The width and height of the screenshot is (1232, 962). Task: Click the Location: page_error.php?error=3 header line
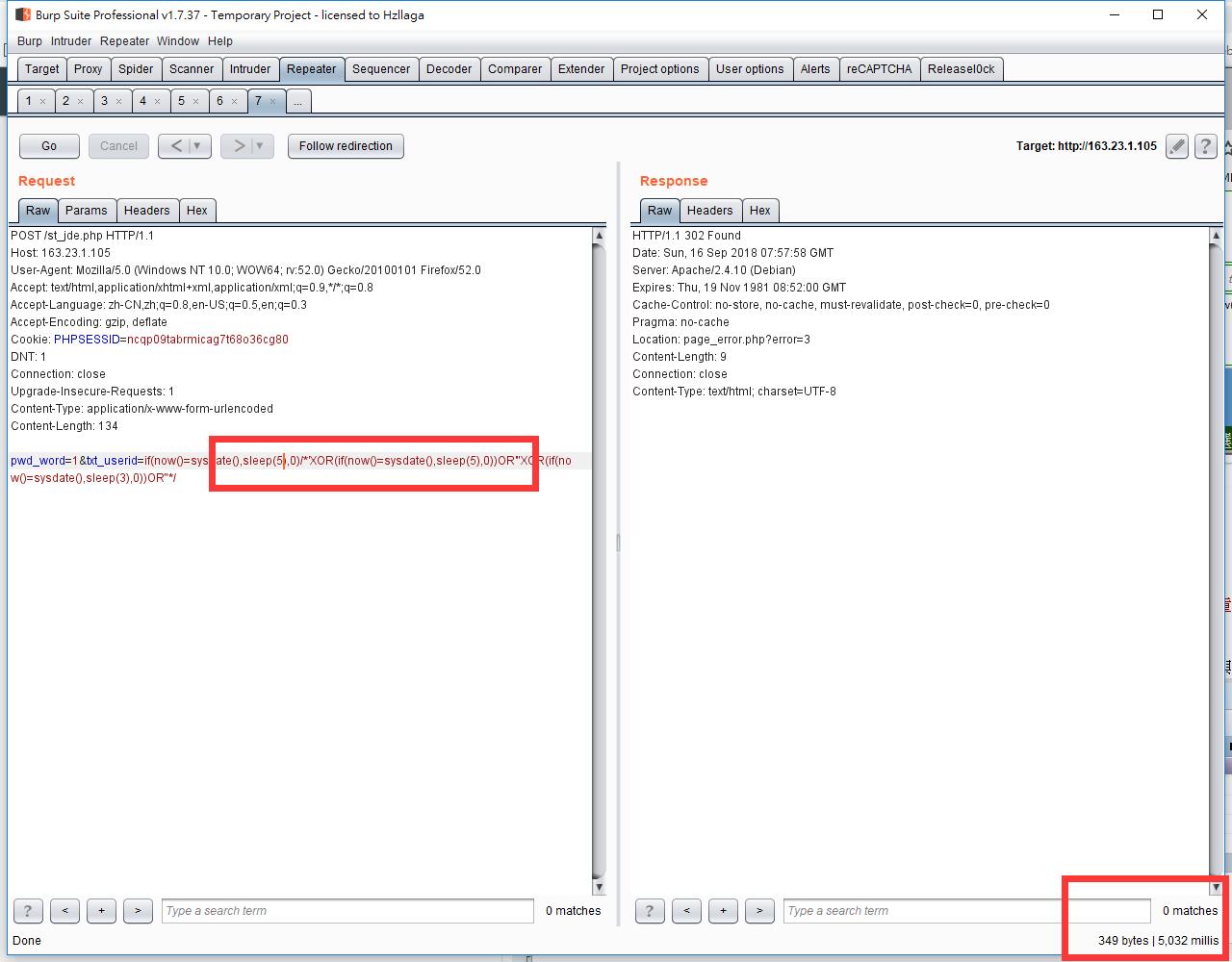tap(722, 340)
